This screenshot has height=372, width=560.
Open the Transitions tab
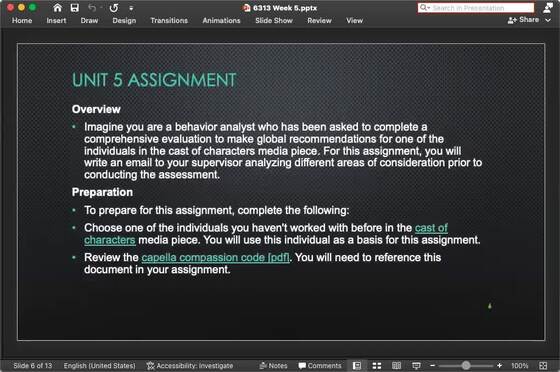click(x=169, y=21)
